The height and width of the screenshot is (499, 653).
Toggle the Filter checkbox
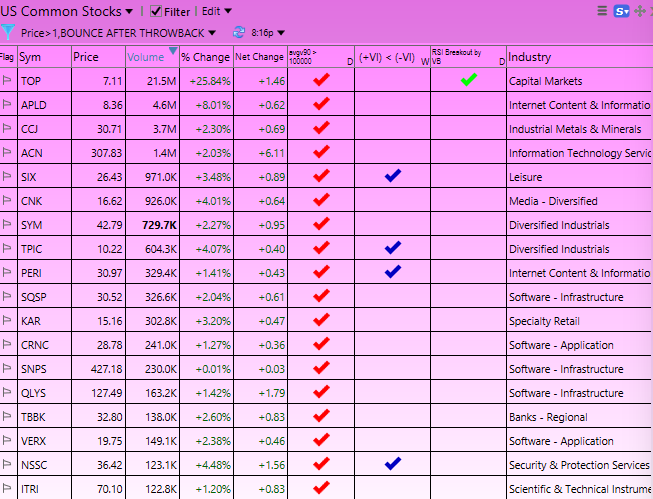[x=156, y=11]
